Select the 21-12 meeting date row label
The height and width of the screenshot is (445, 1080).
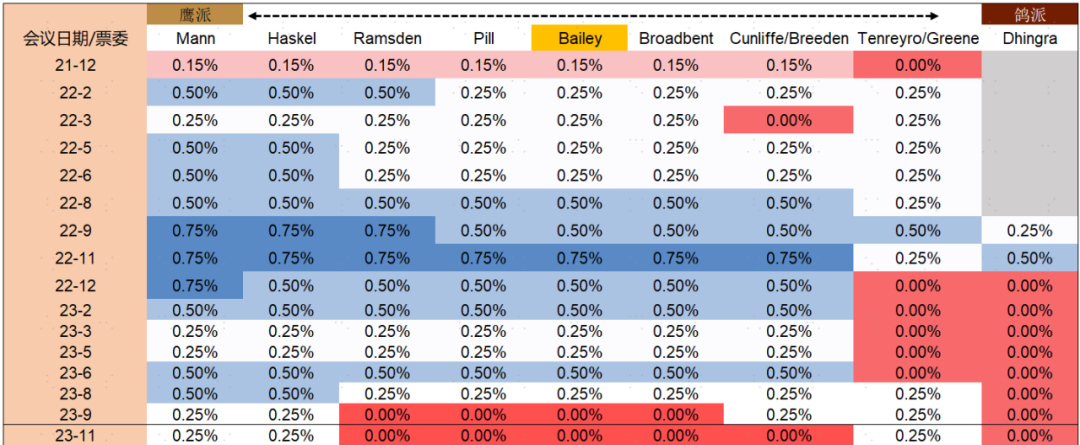[75, 65]
